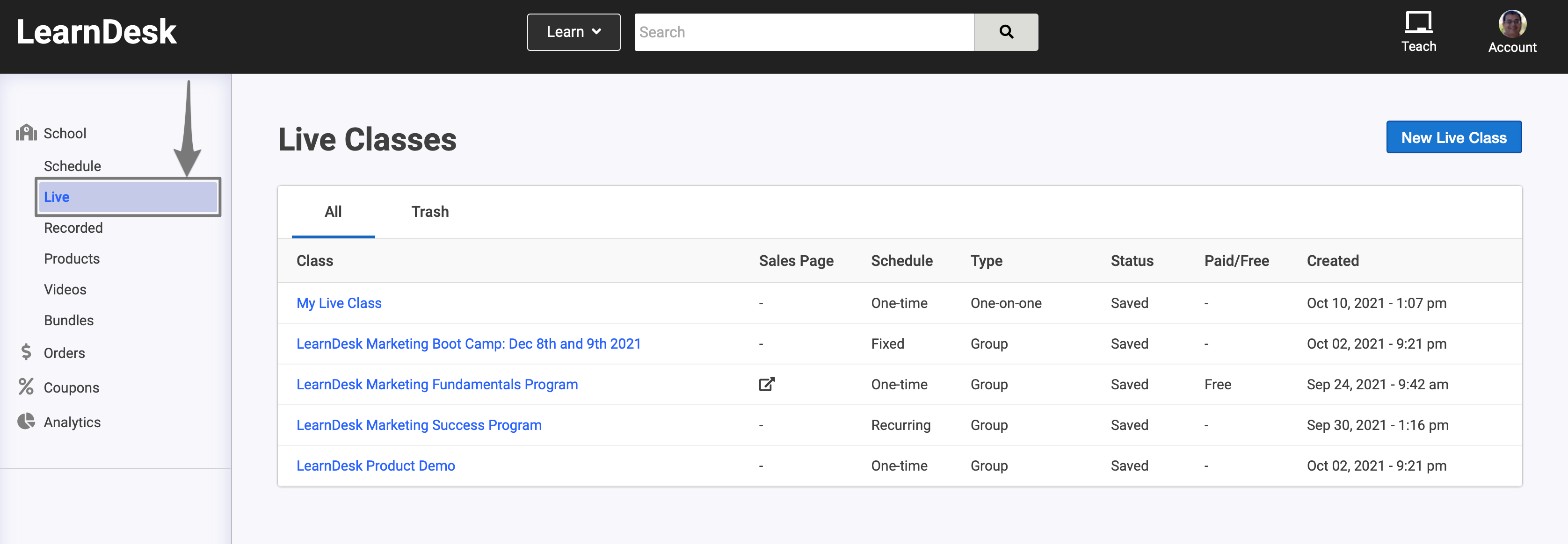
Task: Click the Paid/Free column header
Action: (x=1236, y=261)
